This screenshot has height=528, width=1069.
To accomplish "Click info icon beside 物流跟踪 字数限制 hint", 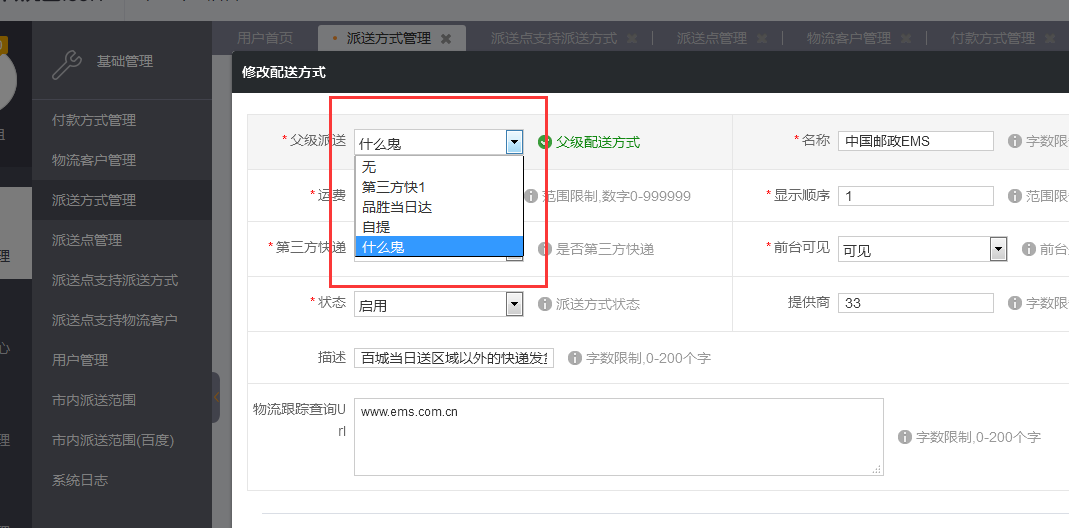I will click(x=905, y=437).
